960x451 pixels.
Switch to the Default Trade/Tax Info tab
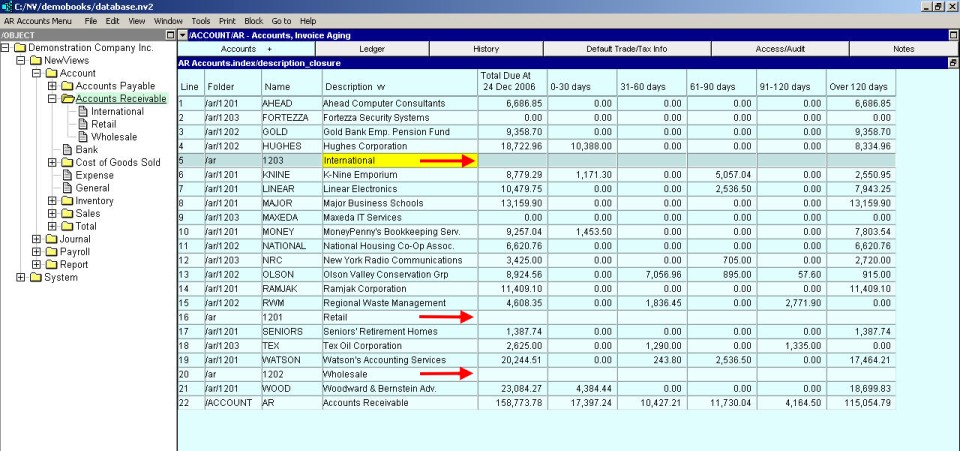coord(626,49)
